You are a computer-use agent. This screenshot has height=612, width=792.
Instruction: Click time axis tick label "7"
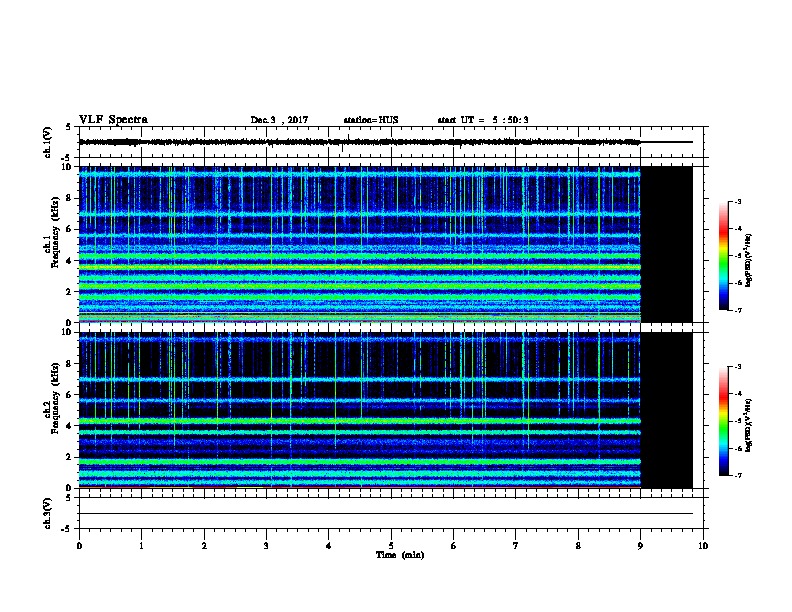[515, 546]
